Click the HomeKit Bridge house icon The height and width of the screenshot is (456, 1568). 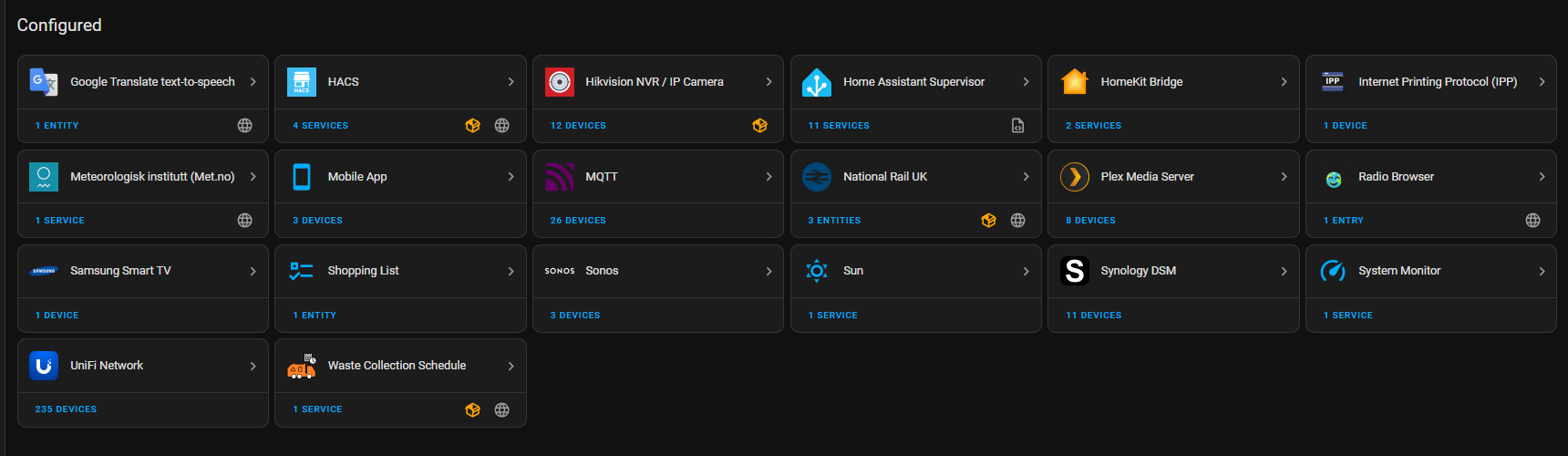tap(1074, 82)
